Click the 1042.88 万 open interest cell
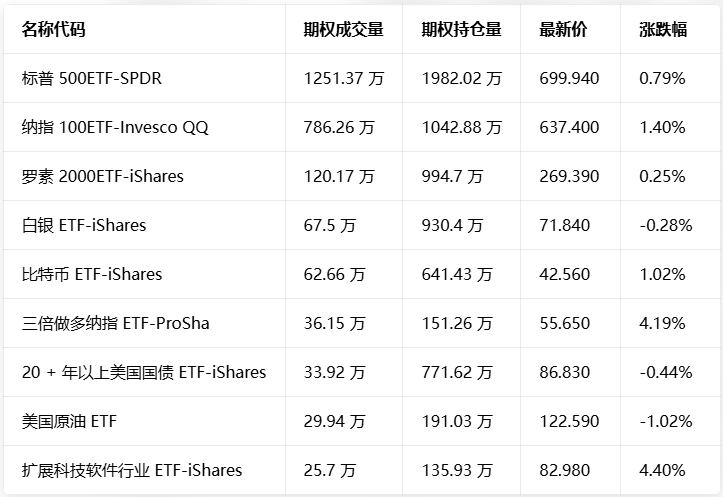Viewport: 723px width, 497px height. point(461,127)
